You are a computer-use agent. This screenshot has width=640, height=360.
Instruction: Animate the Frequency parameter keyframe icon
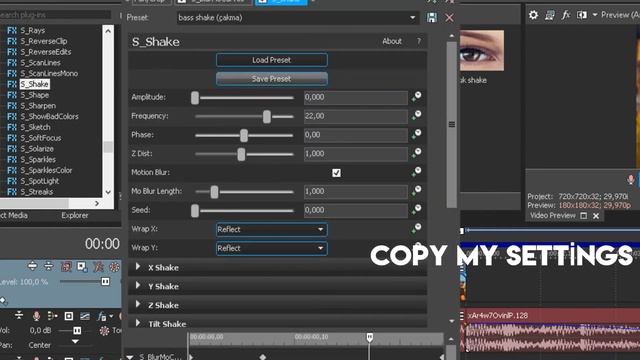click(x=416, y=116)
